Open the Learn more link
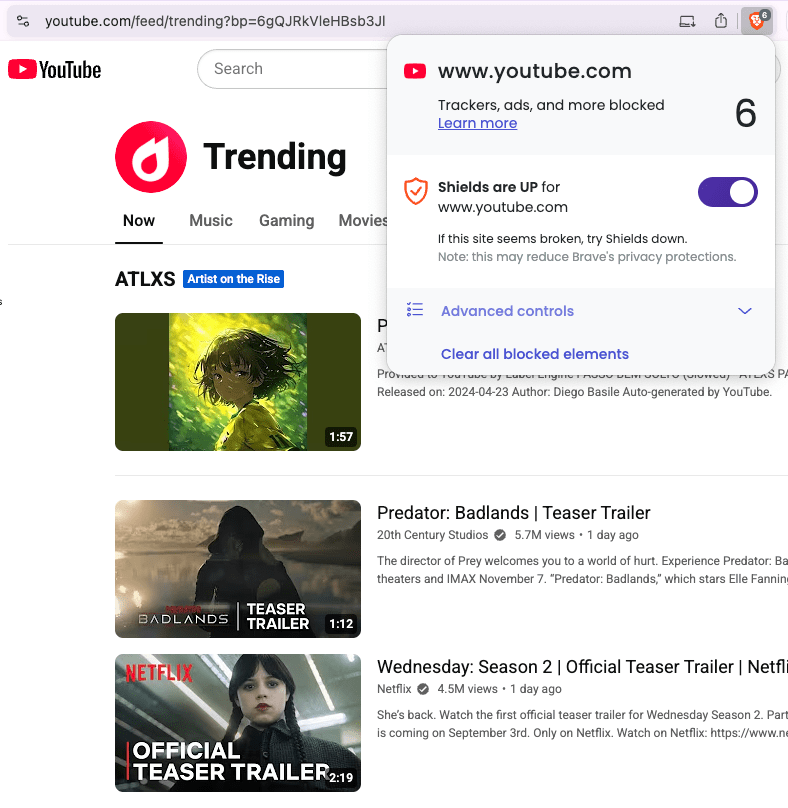This screenshot has height=808, width=788. pyautogui.click(x=477, y=123)
